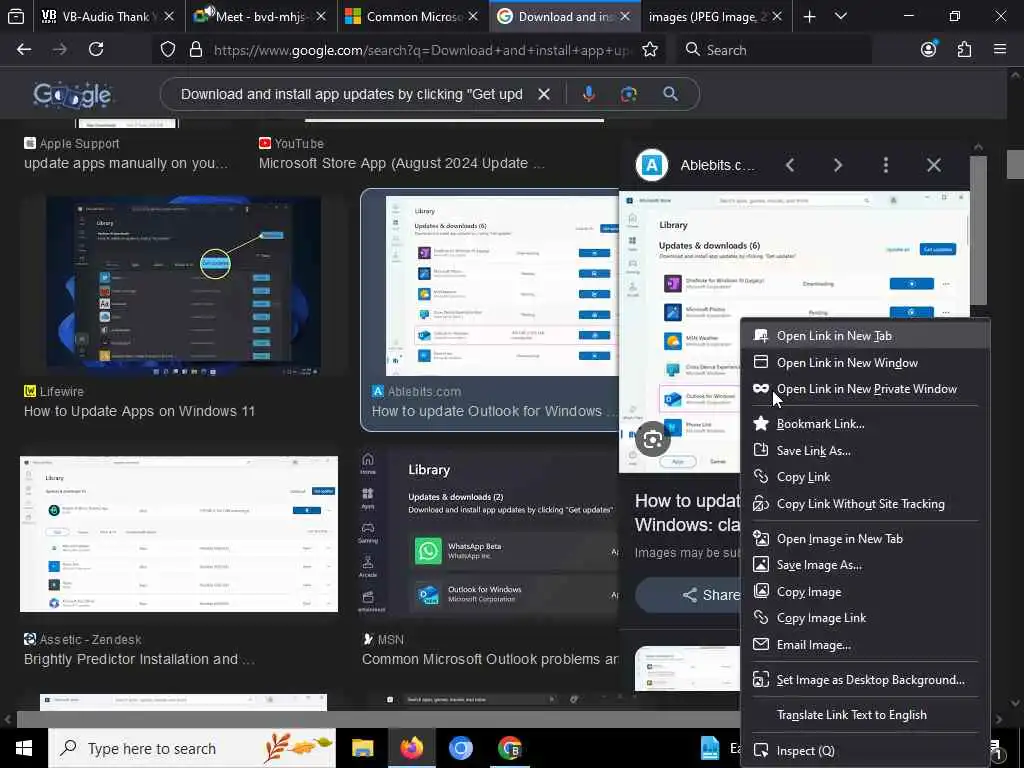Open Brightly Predictor Installation result link

click(x=139, y=660)
